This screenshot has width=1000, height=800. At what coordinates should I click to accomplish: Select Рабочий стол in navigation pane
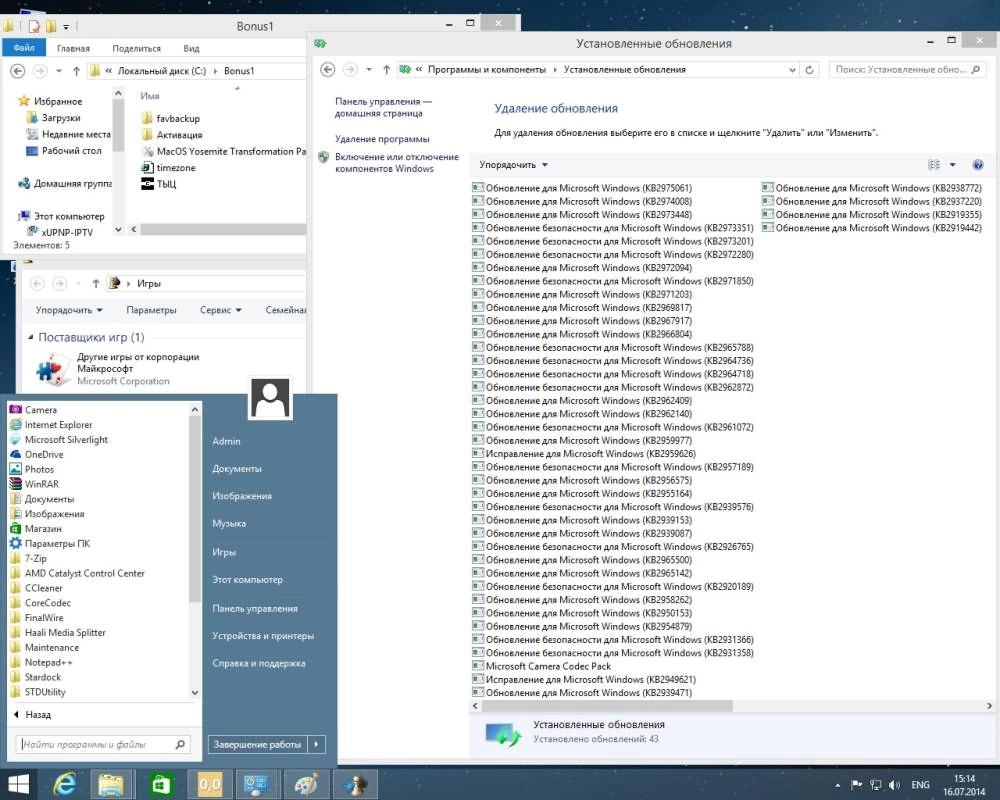click(x=64, y=151)
